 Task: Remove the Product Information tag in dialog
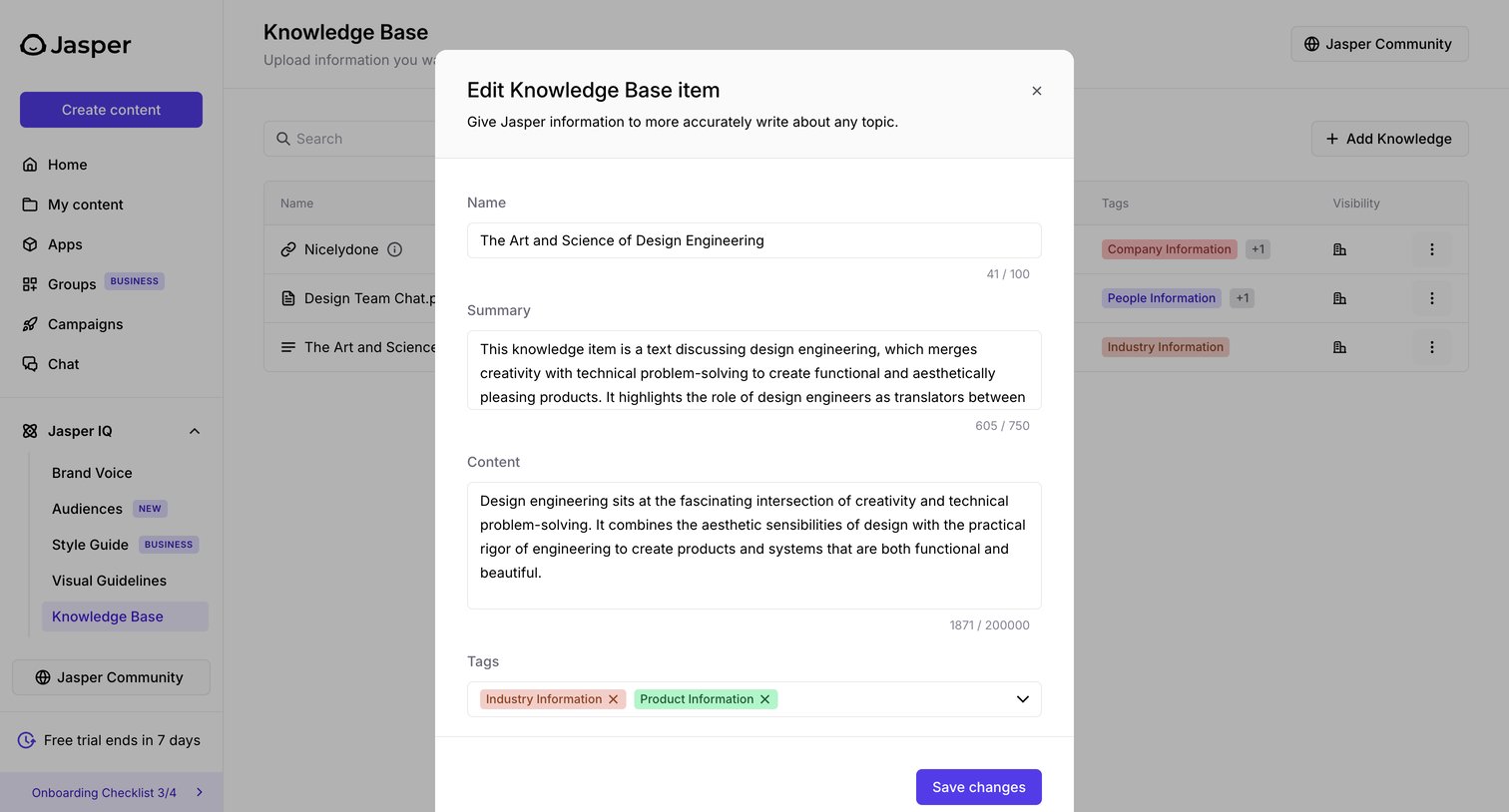765,699
